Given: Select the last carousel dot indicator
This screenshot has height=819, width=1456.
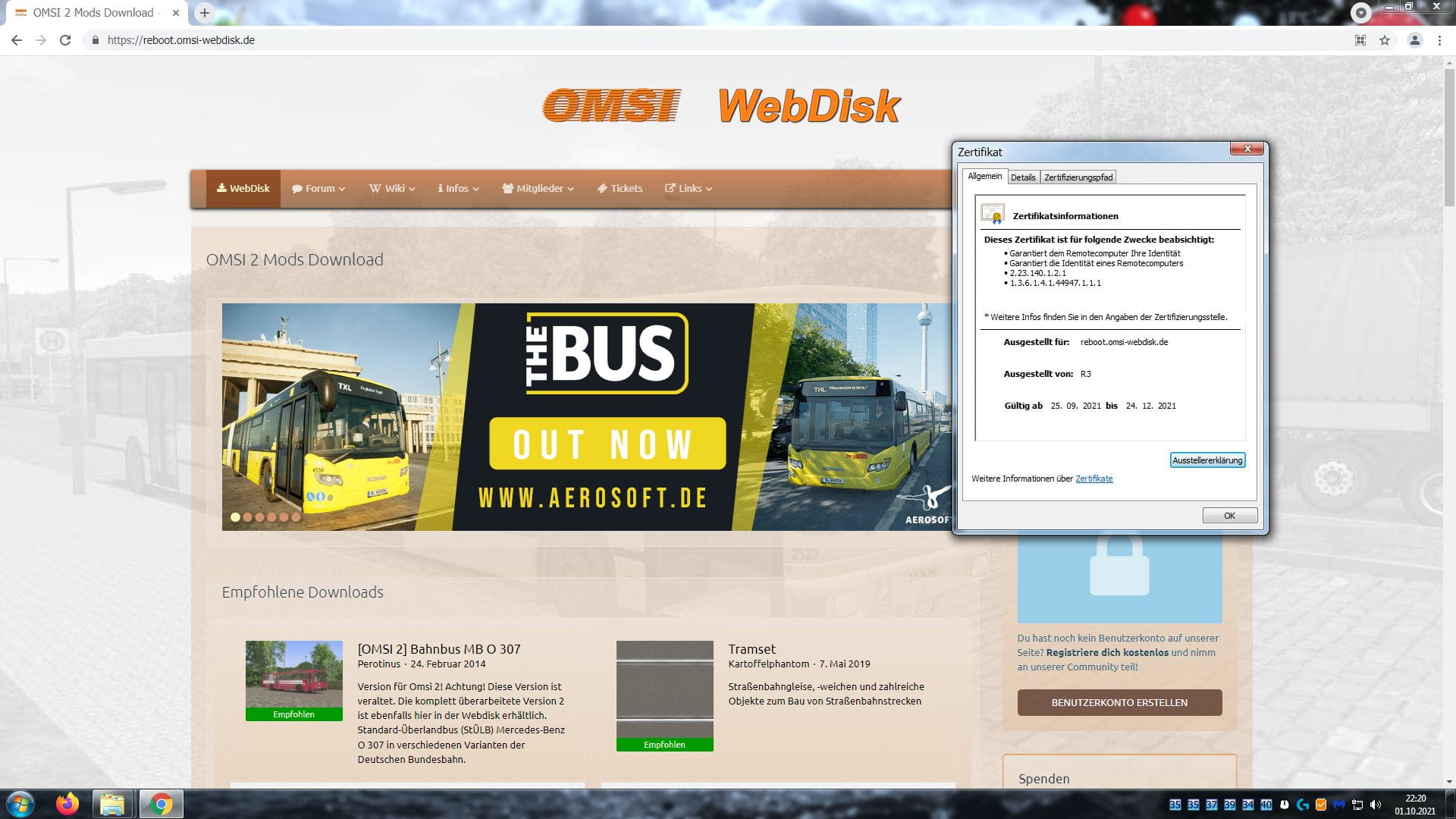Looking at the screenshot, I should (296, 517).
